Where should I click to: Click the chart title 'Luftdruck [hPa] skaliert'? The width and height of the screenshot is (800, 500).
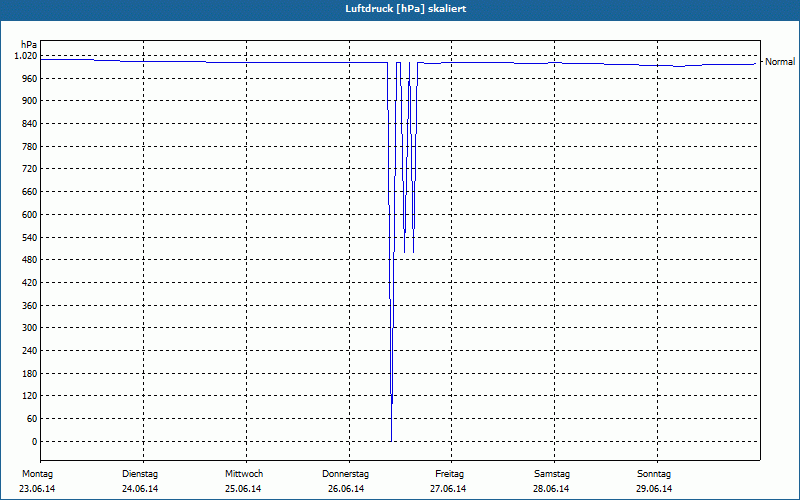[406, 9]
